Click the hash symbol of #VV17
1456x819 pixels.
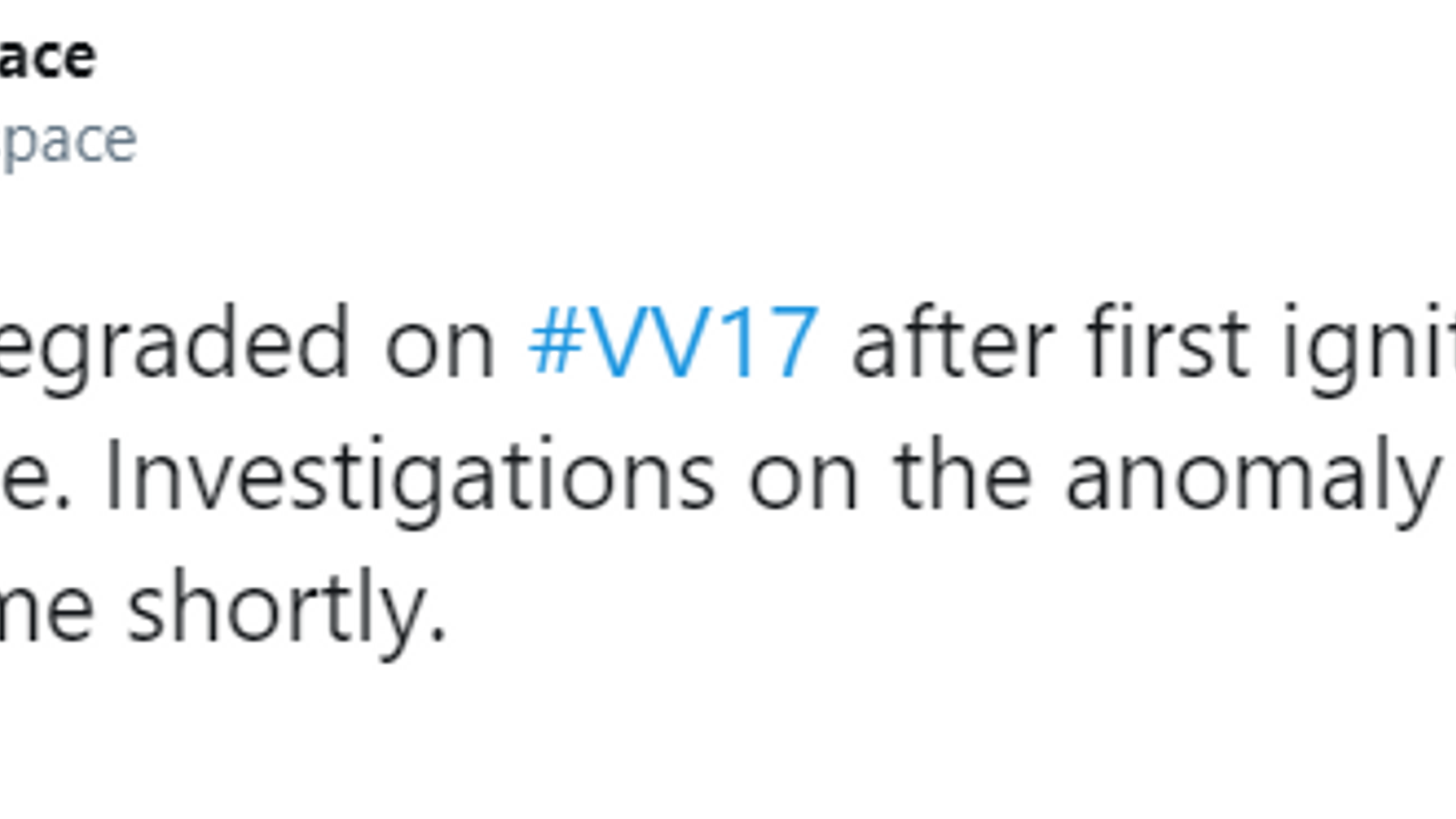556,344
